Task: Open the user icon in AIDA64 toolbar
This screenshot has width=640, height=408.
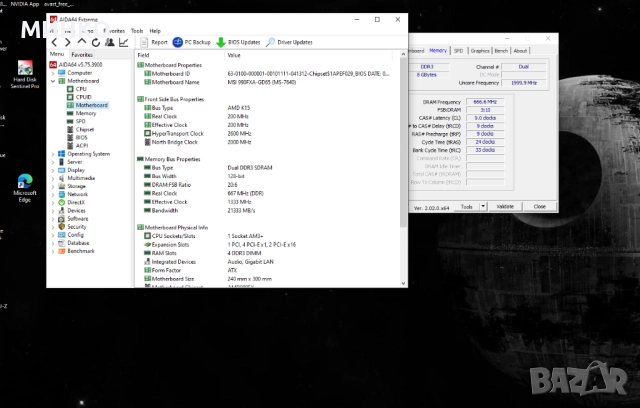Action: click(109, 42)
